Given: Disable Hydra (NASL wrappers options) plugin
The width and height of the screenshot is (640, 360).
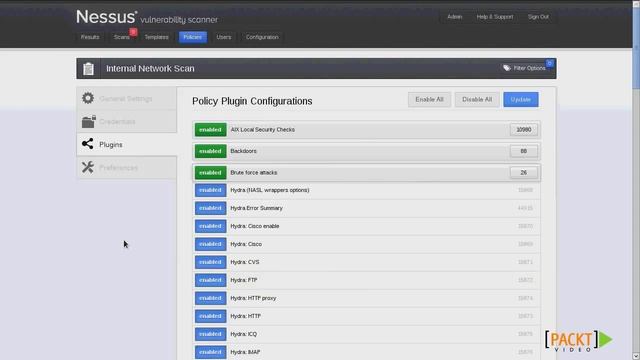Looking at the screenshot, I should 210,190.
